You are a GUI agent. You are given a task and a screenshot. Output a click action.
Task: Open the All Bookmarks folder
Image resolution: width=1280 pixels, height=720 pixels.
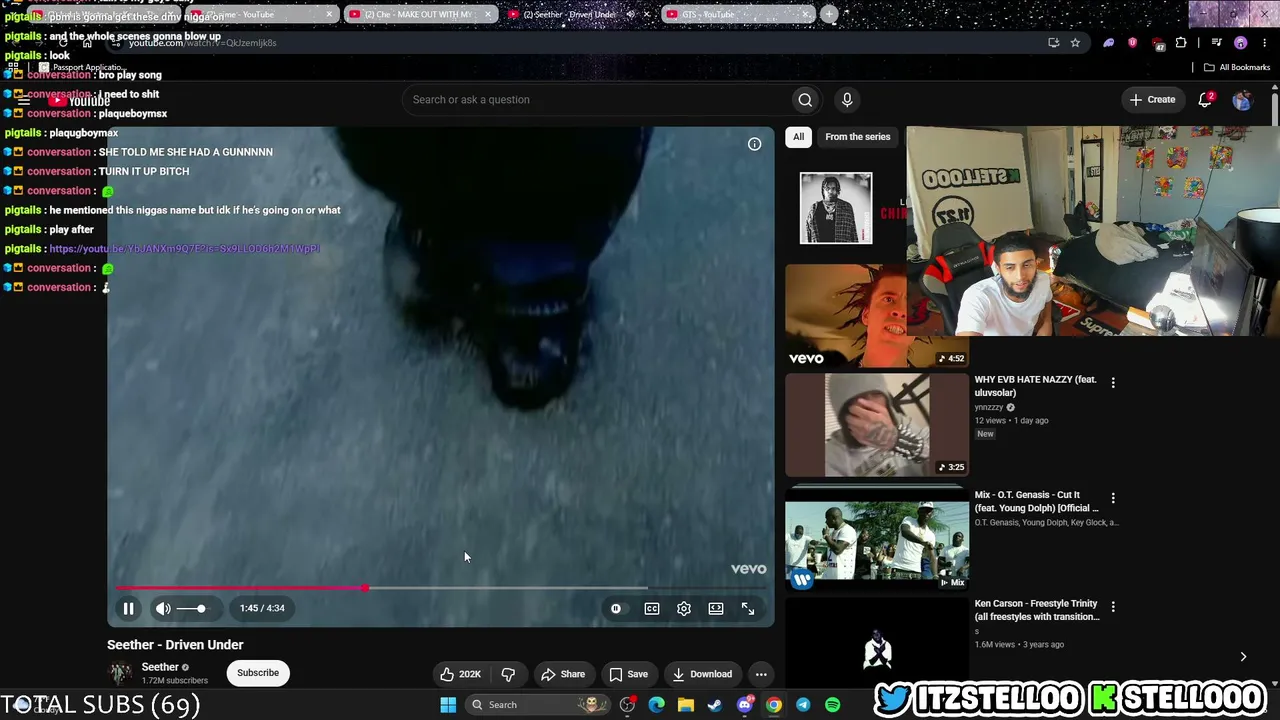coord(1237,68)
